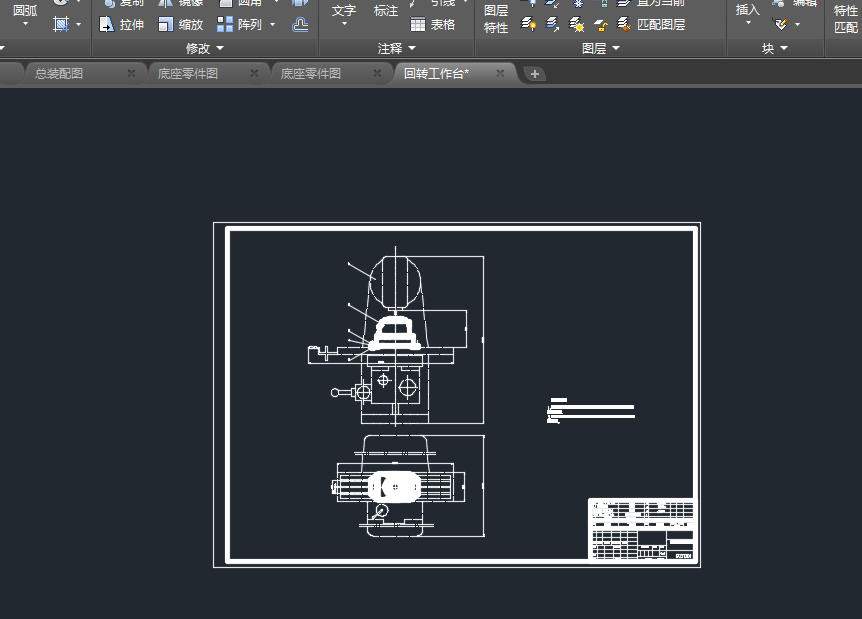Click the 阵列 (Array) tool icon
The image size is (862, 619).
tap(227, 25)
